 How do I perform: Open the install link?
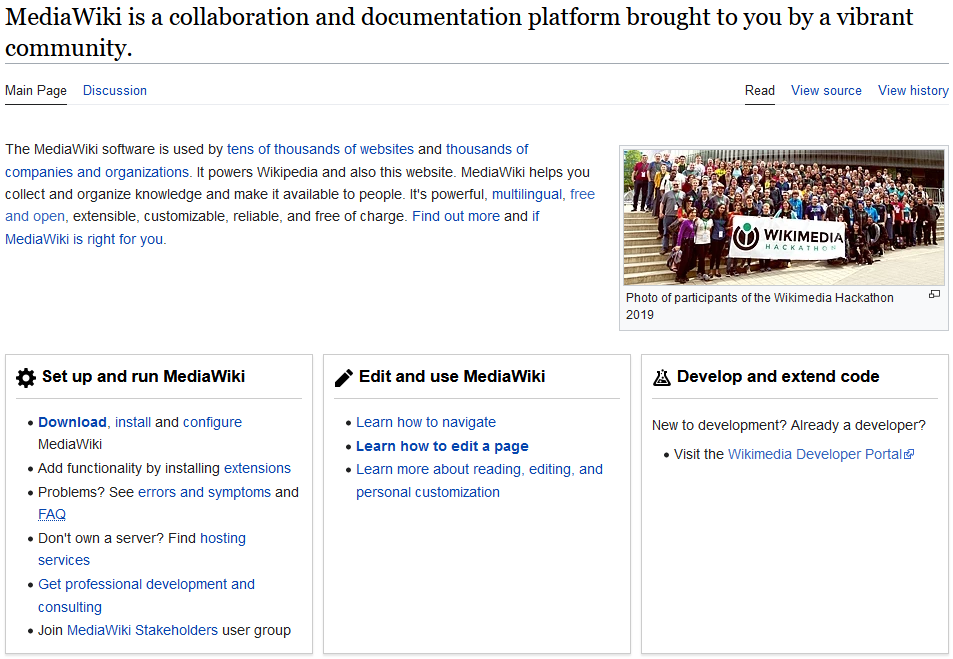[133, 422]
